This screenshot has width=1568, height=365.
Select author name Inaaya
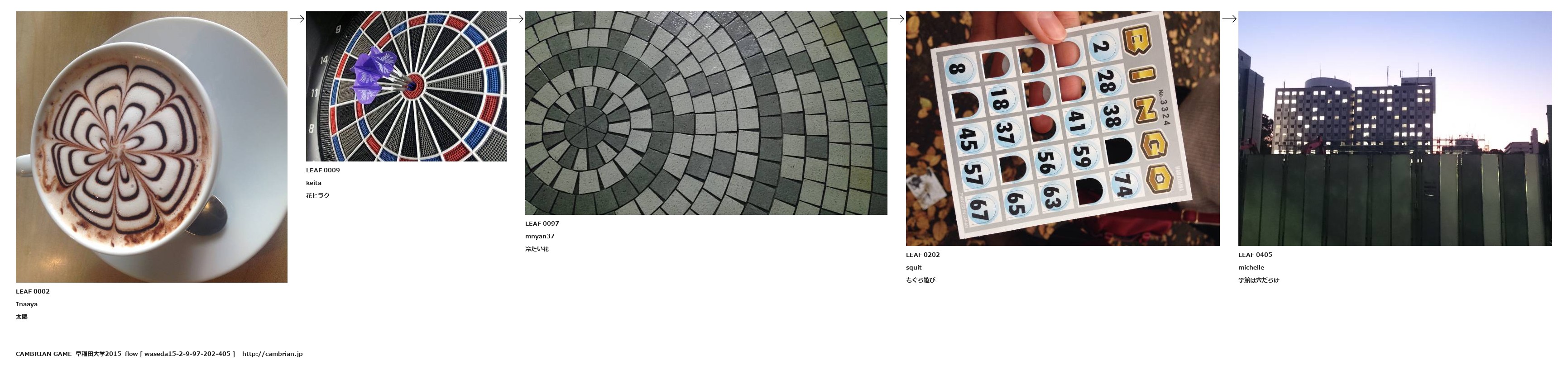tap(27, 304)
